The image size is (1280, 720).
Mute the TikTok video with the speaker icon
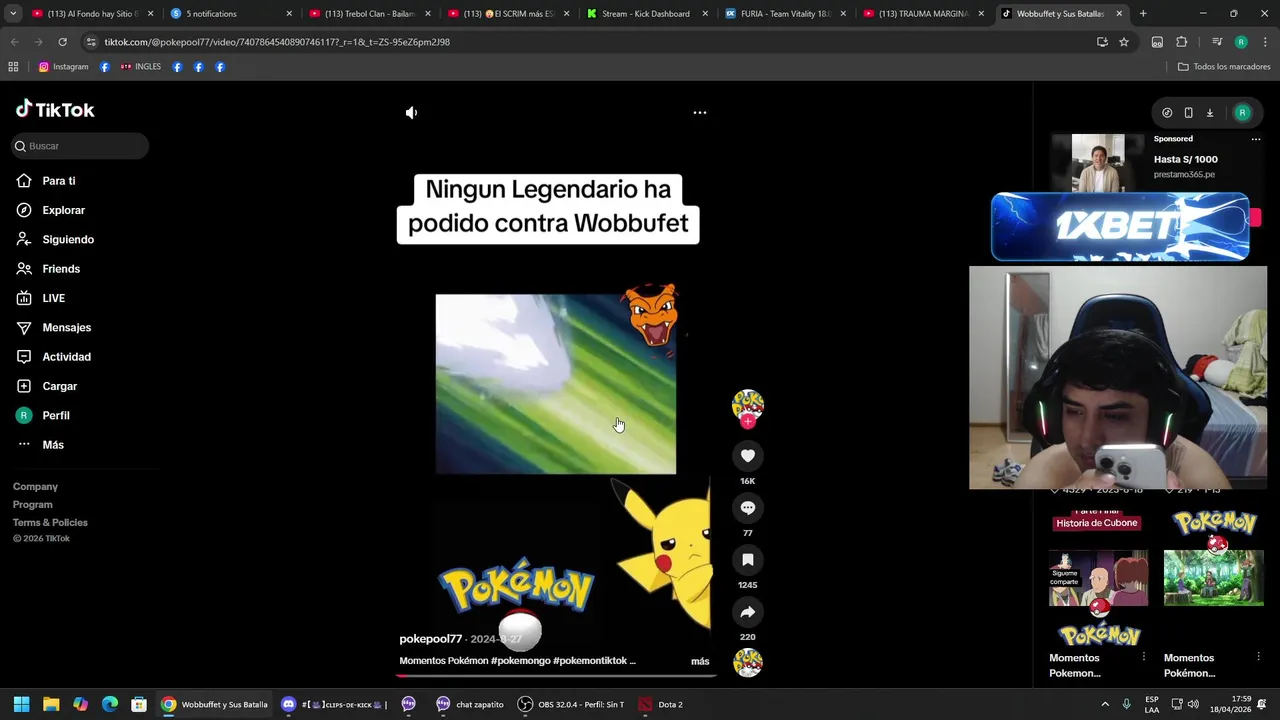(411, 113)
